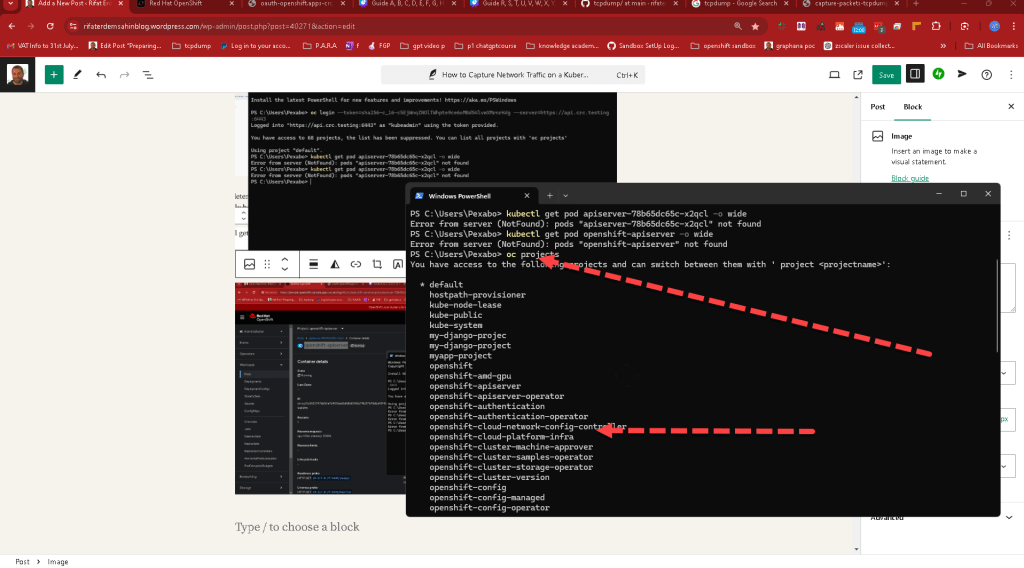Click the Image block type icon
1024x568 pixels.
(249, 264)
